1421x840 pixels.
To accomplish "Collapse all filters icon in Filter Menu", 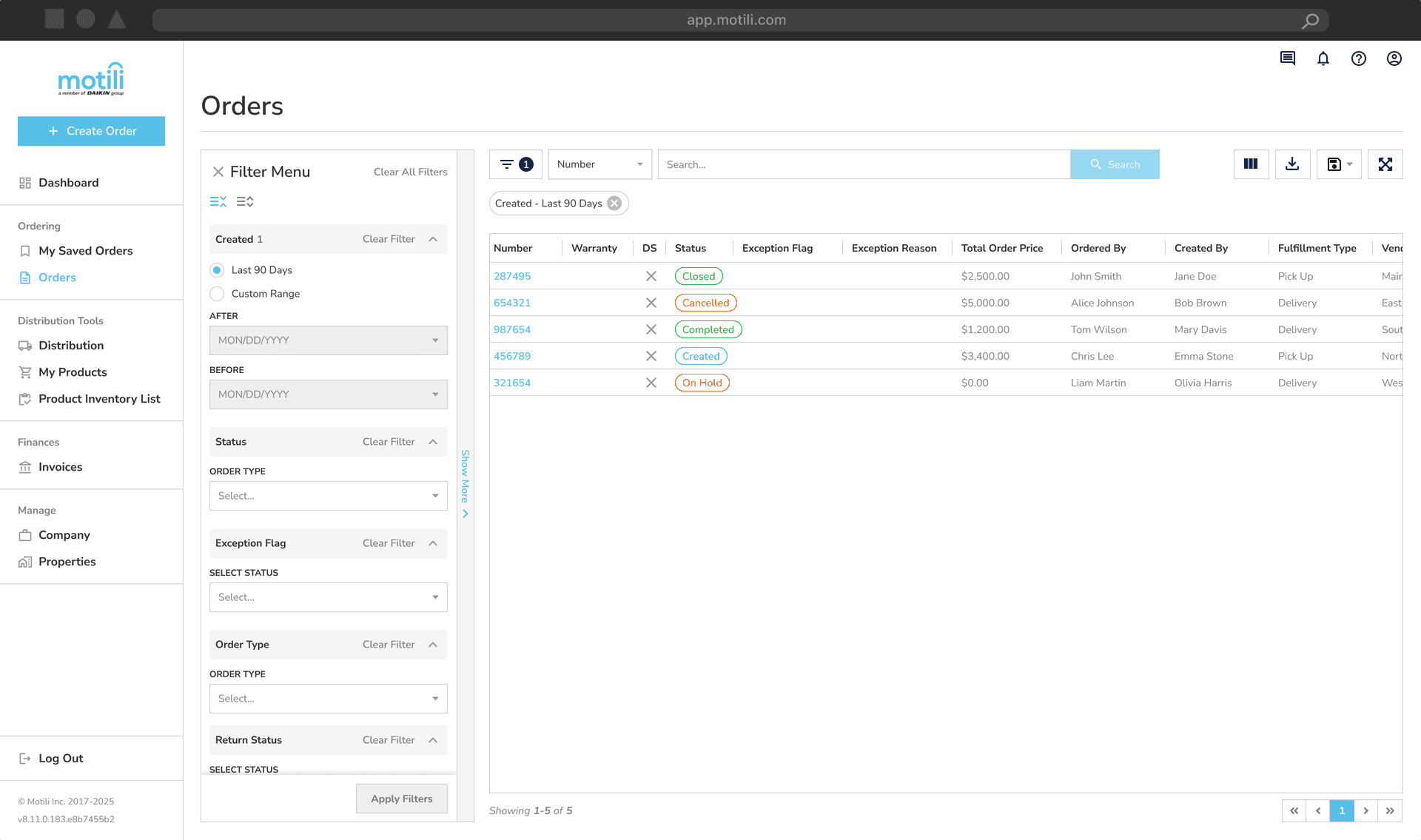I will tap(218, 201).
